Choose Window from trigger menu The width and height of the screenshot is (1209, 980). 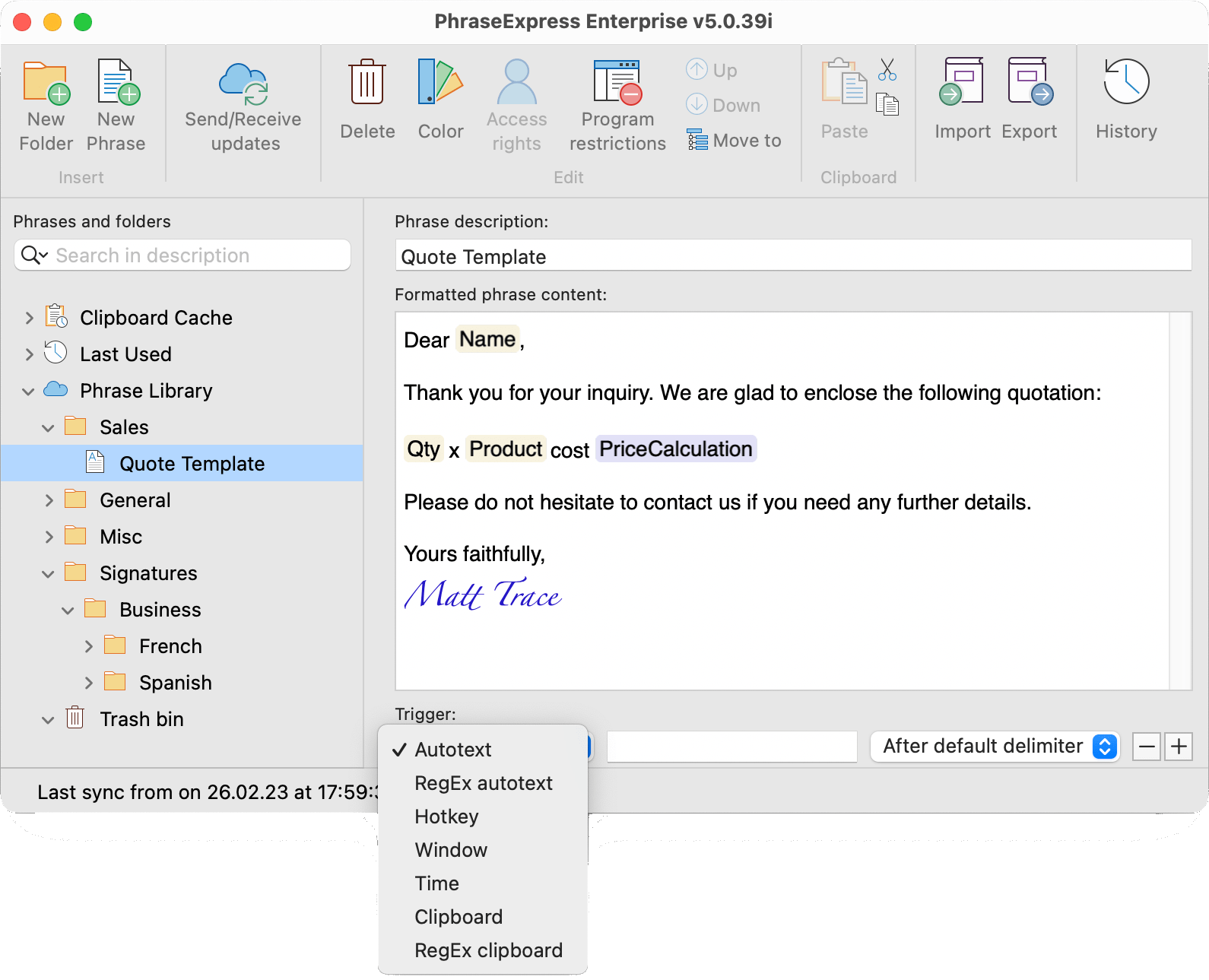(483, 850)
